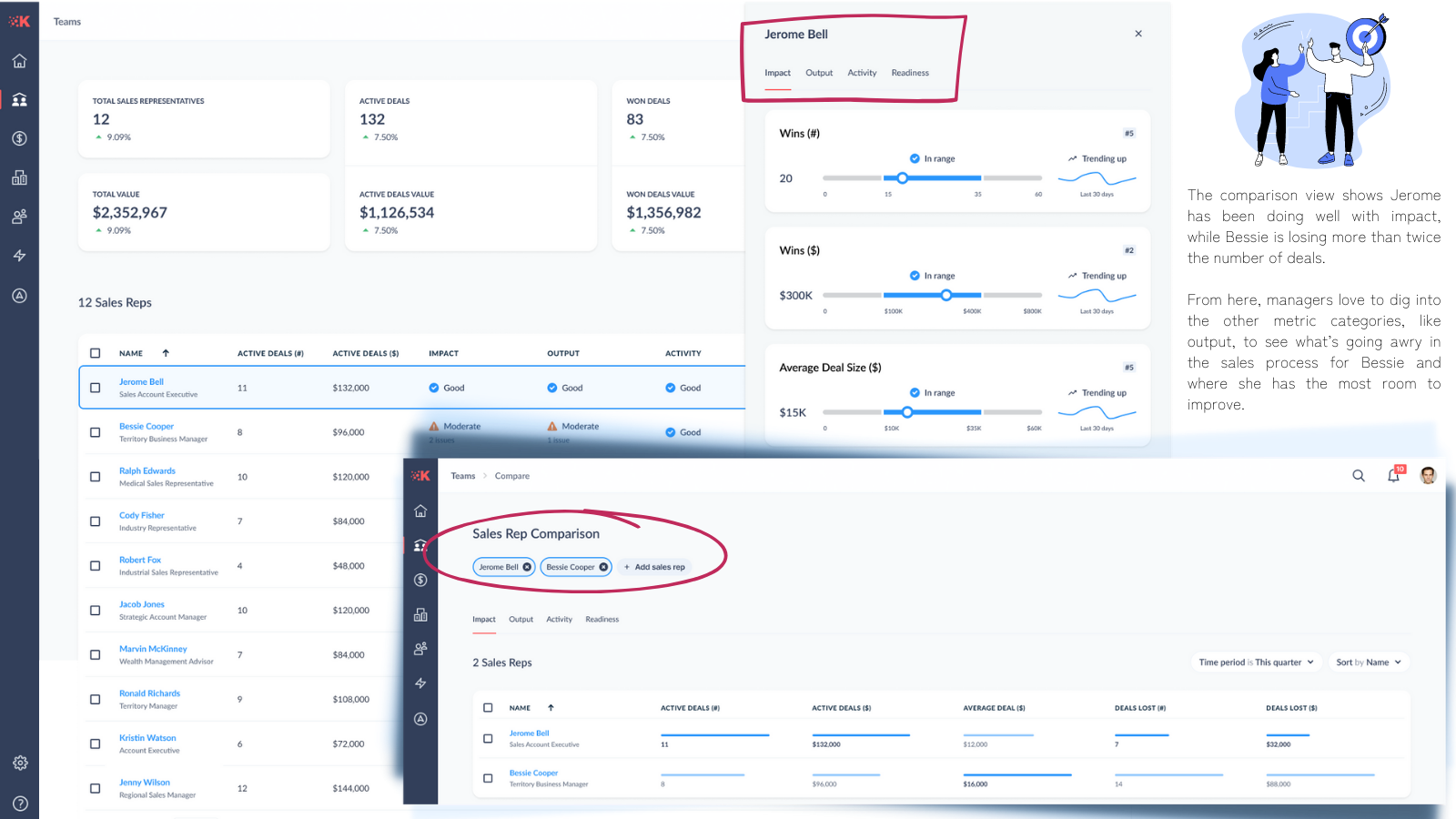Viewport: 1456px width, 819px height.
Task: Open the Home icon in the sidebar
Action: coord(20,60)
